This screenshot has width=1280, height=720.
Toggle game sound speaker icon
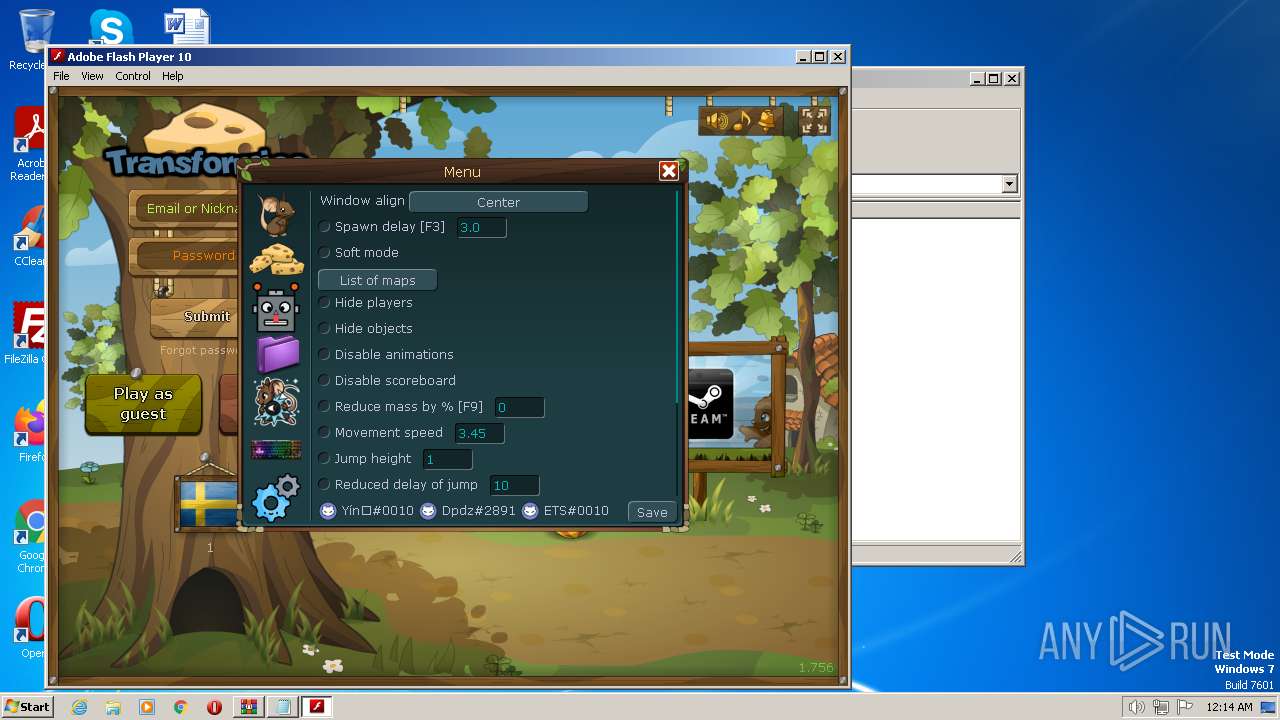pyautogui.click(x=717, y=121)
